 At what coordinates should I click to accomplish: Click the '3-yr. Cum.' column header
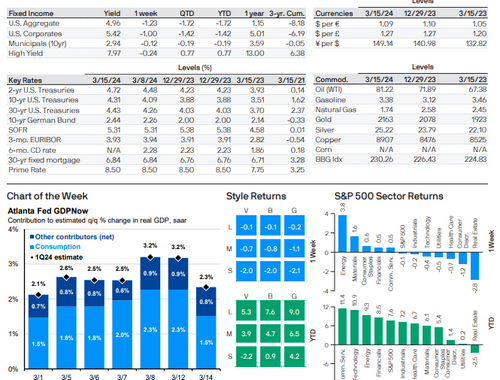(x=287, y=13)
